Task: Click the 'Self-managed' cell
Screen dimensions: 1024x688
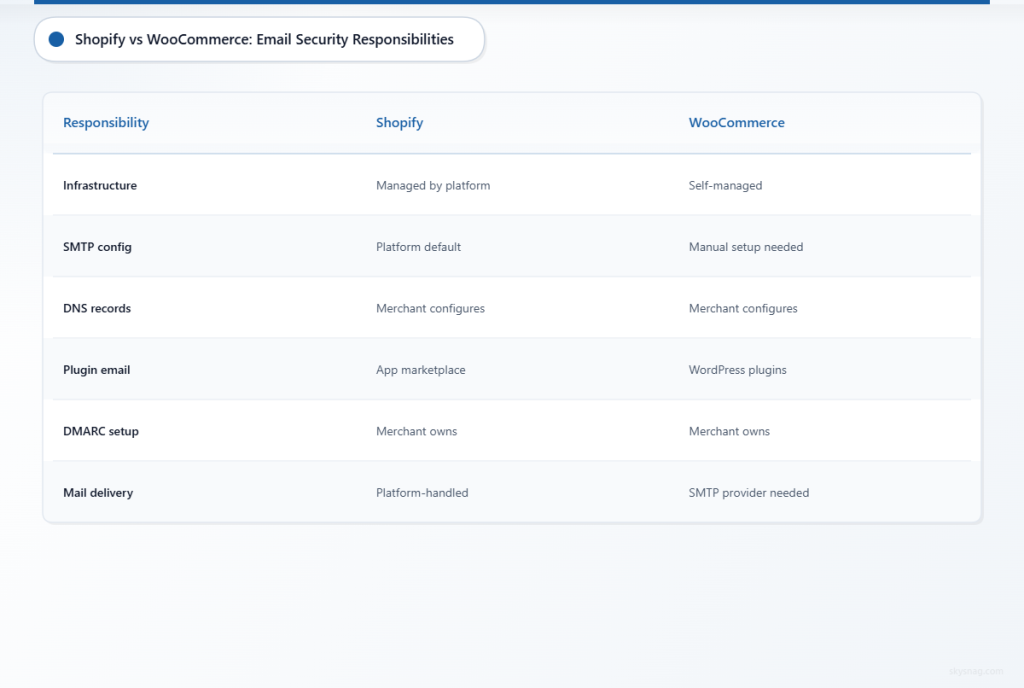Action: coord(725,185)
